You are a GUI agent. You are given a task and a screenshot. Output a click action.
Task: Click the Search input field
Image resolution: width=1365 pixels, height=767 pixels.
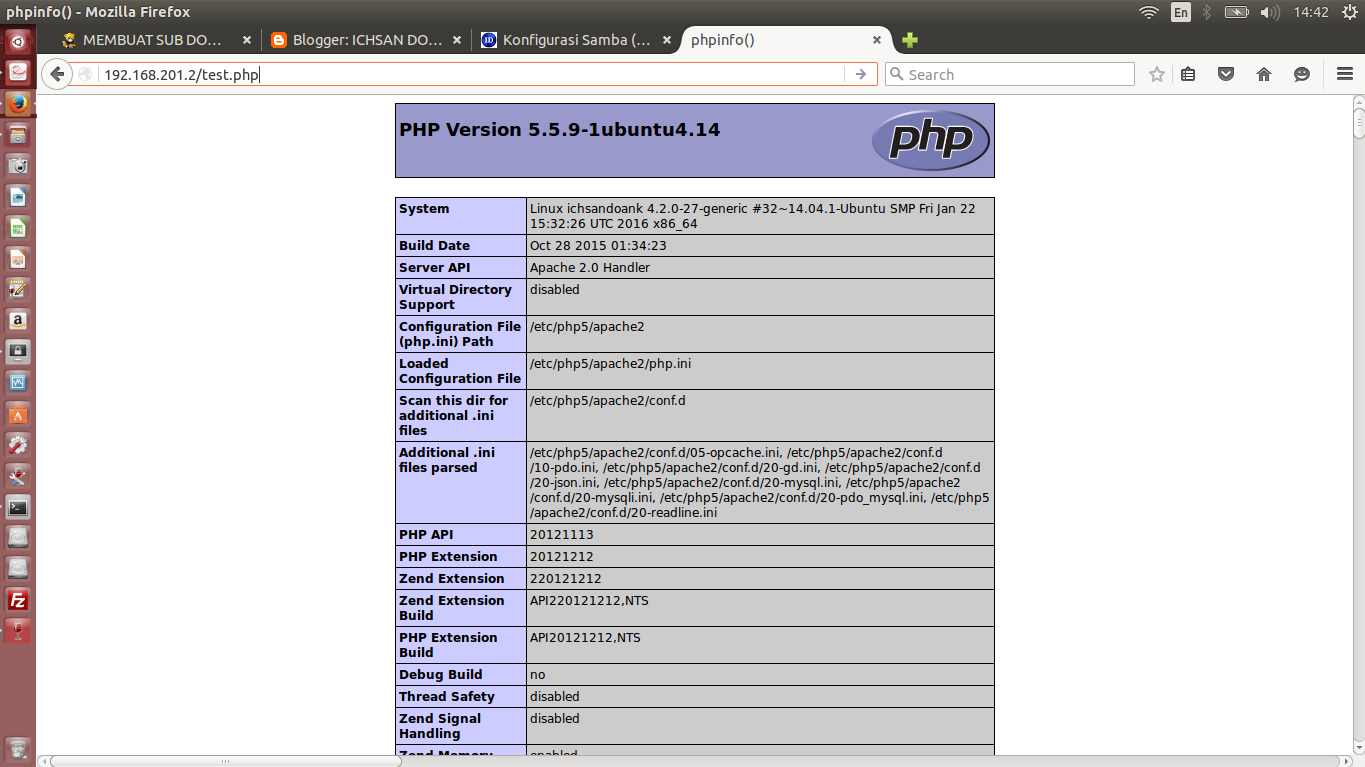click(1010, 74)
